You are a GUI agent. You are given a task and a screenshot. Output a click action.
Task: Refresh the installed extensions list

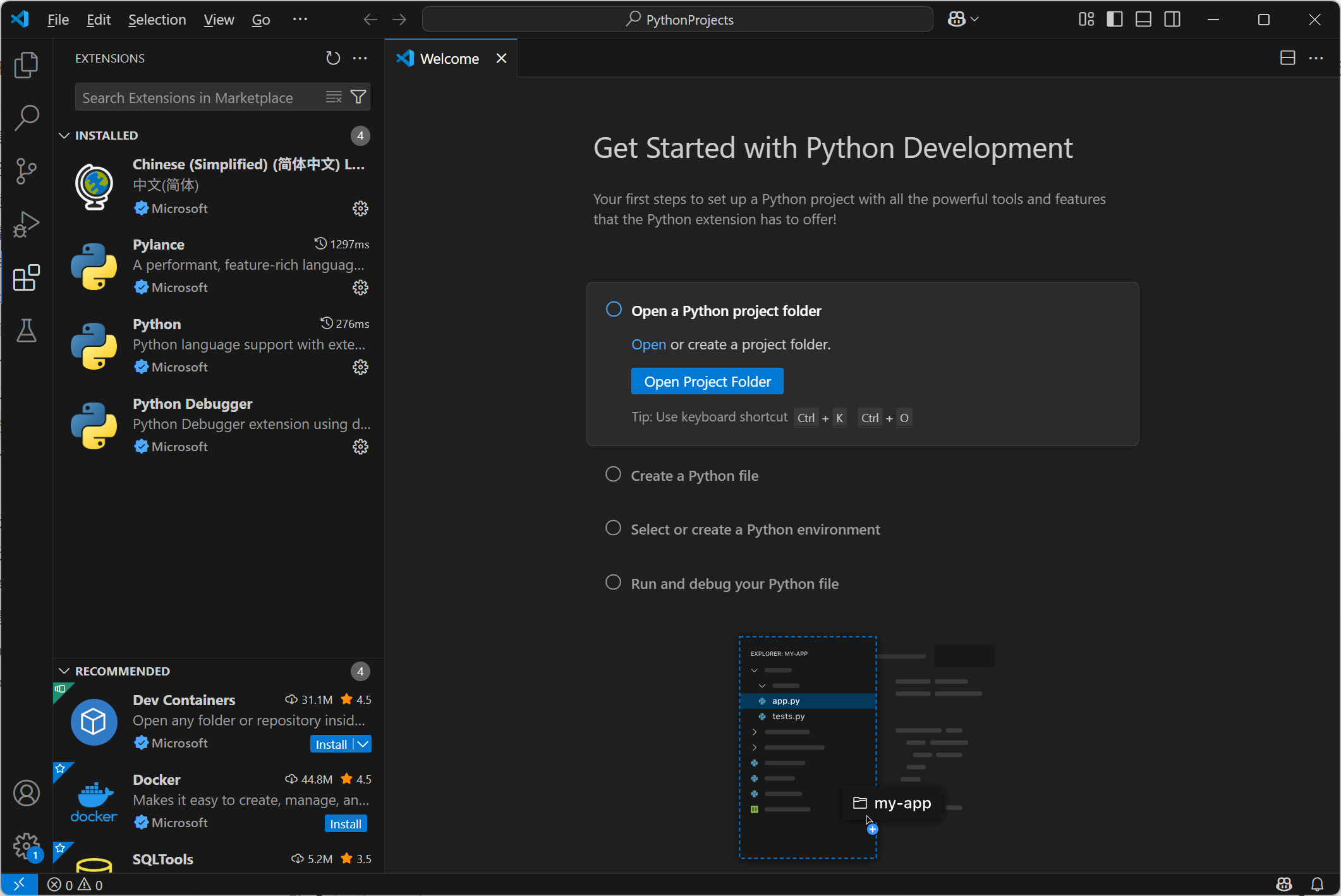[332, 58]
